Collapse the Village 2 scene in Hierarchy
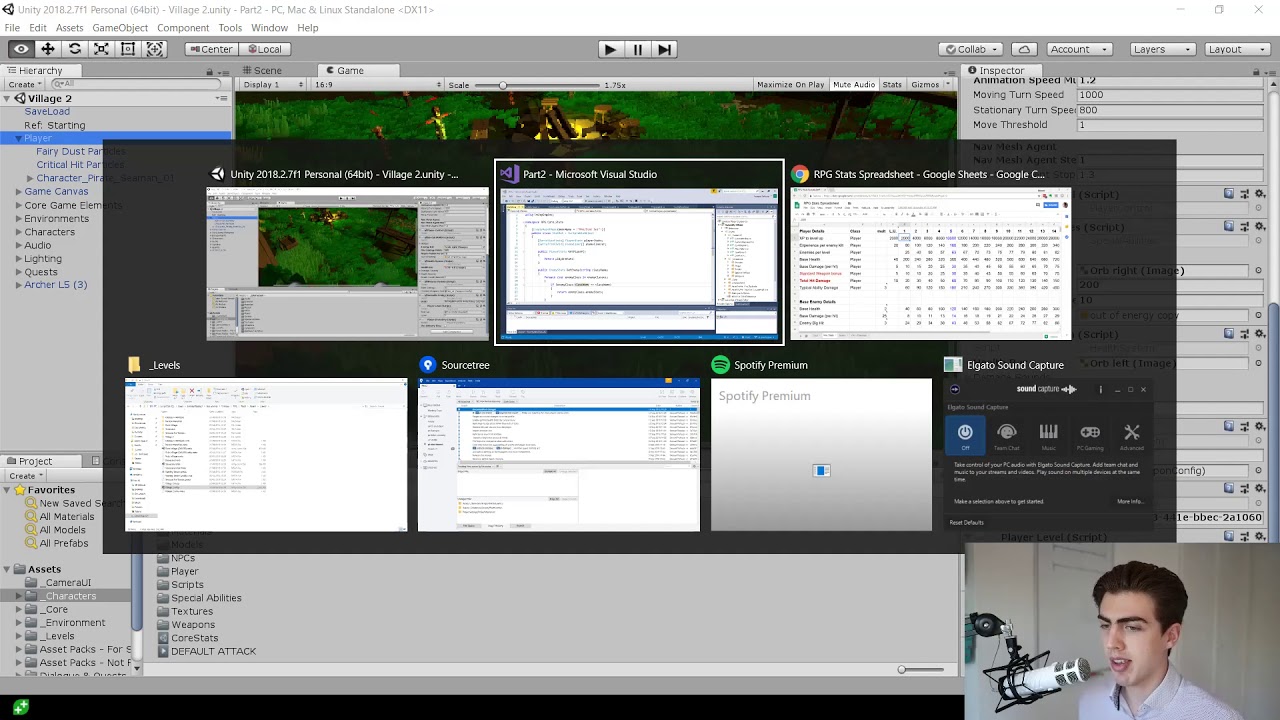 coord(6,99)
